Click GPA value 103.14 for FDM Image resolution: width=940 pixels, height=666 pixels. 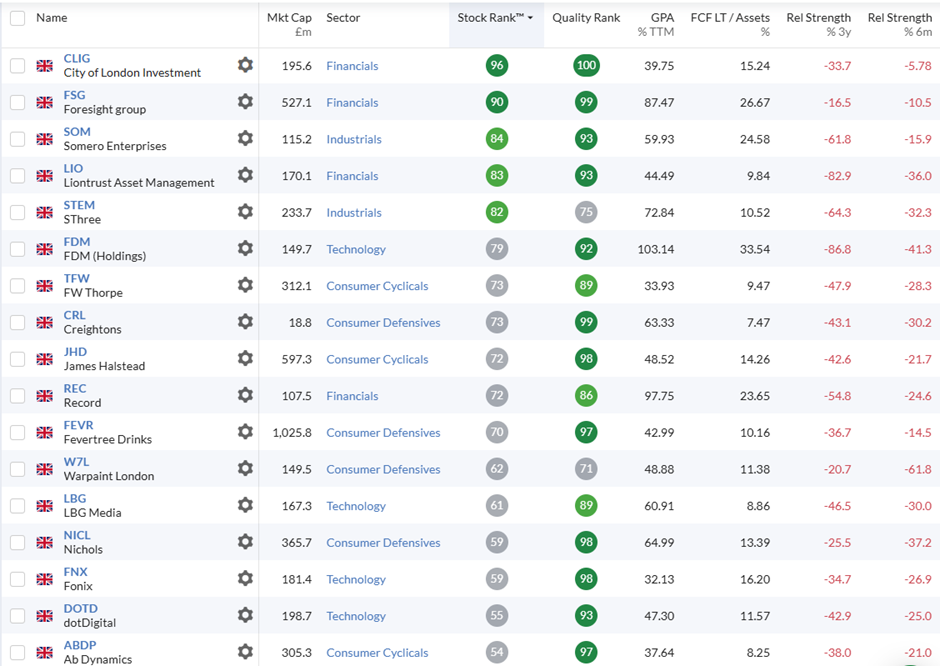click(x=656, y=249)
